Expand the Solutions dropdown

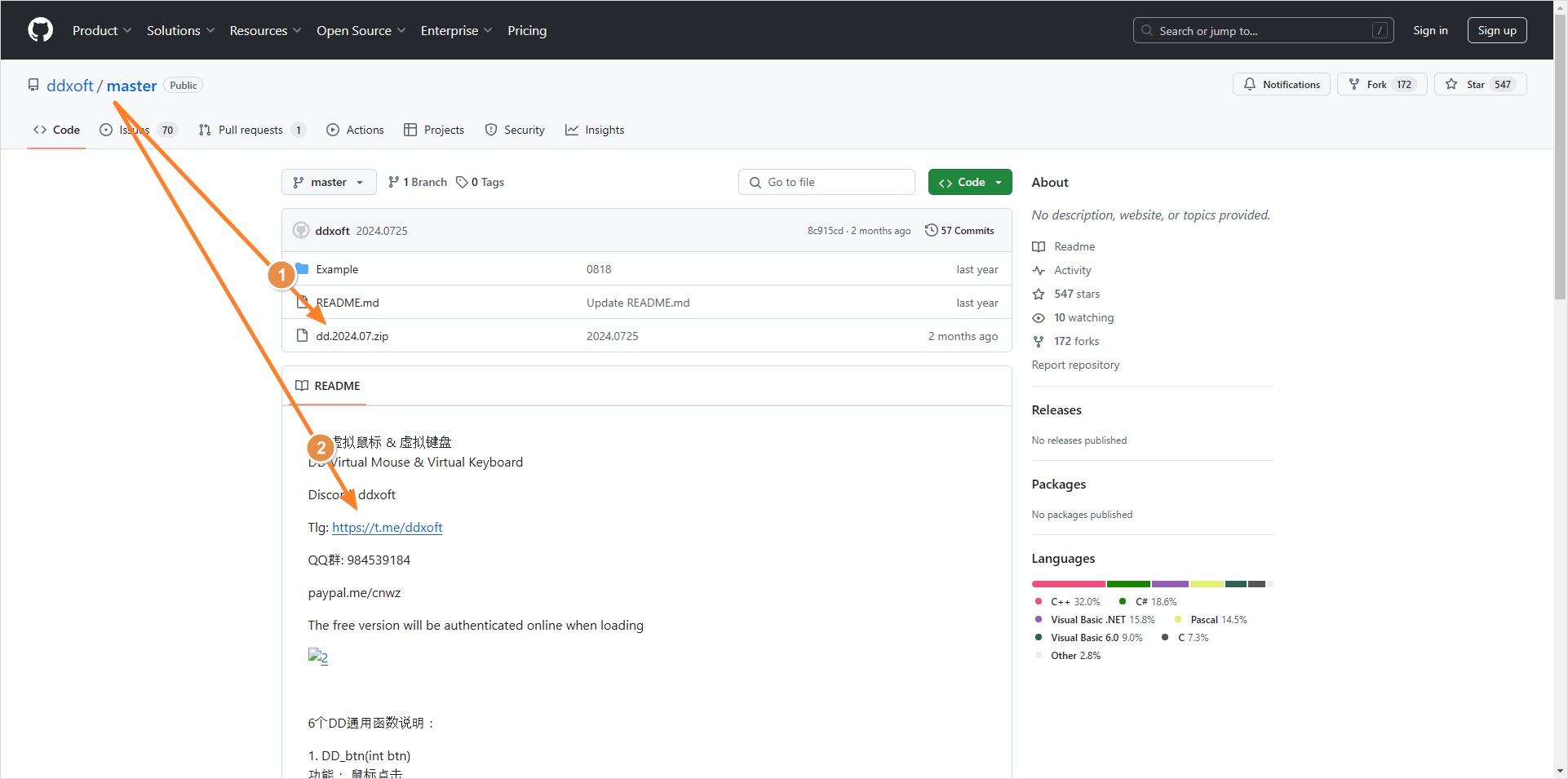tap(181, 30)
